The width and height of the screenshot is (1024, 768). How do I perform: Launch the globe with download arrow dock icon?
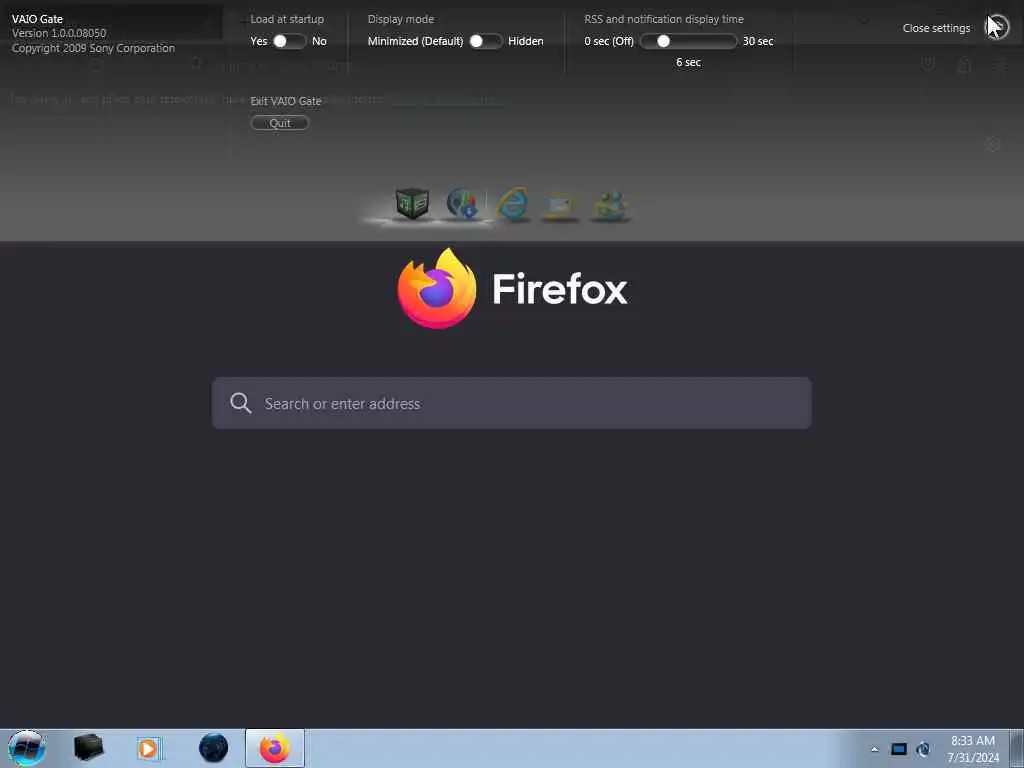463,204
